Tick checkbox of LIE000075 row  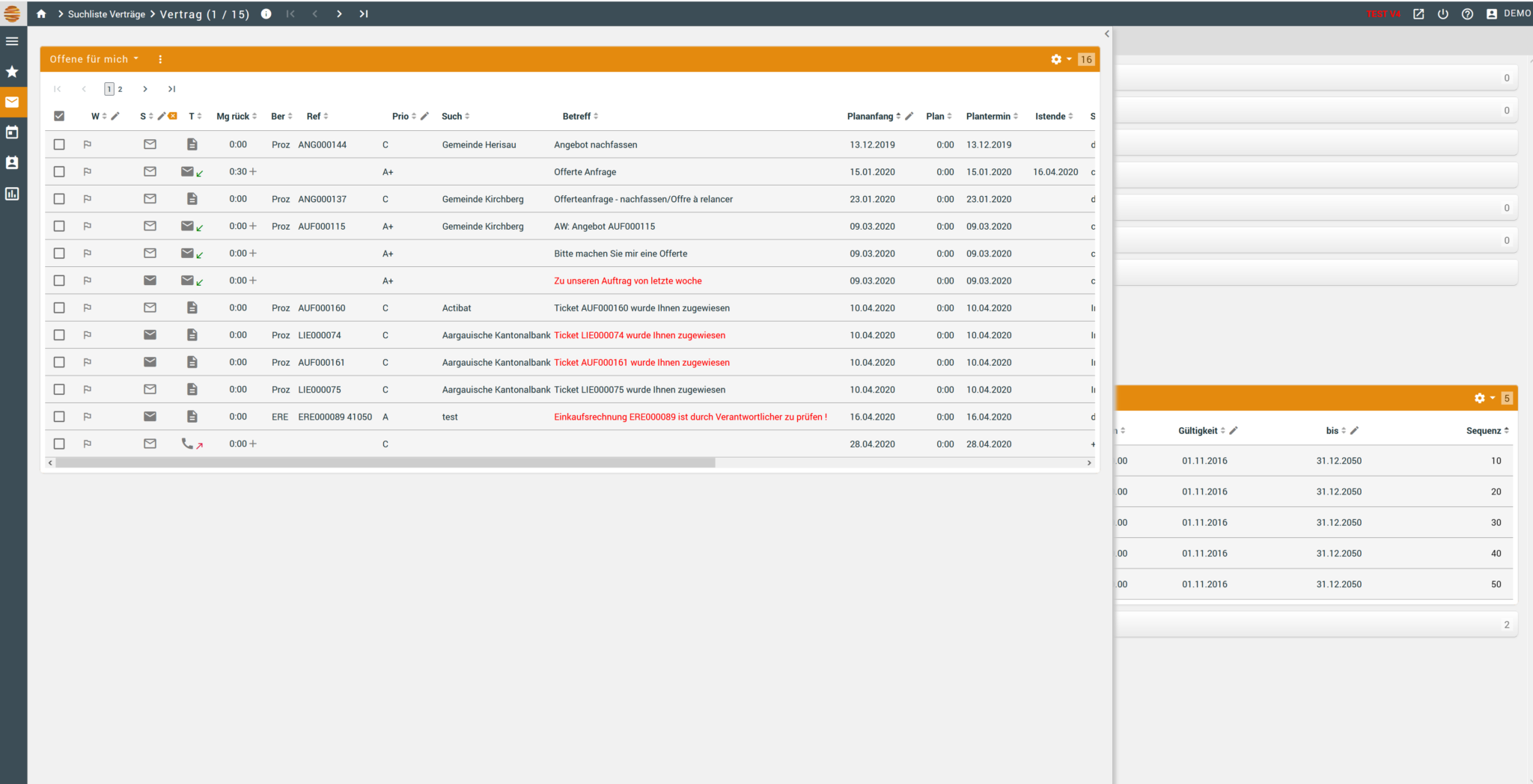pyautogui.click(x=59, y=389)
